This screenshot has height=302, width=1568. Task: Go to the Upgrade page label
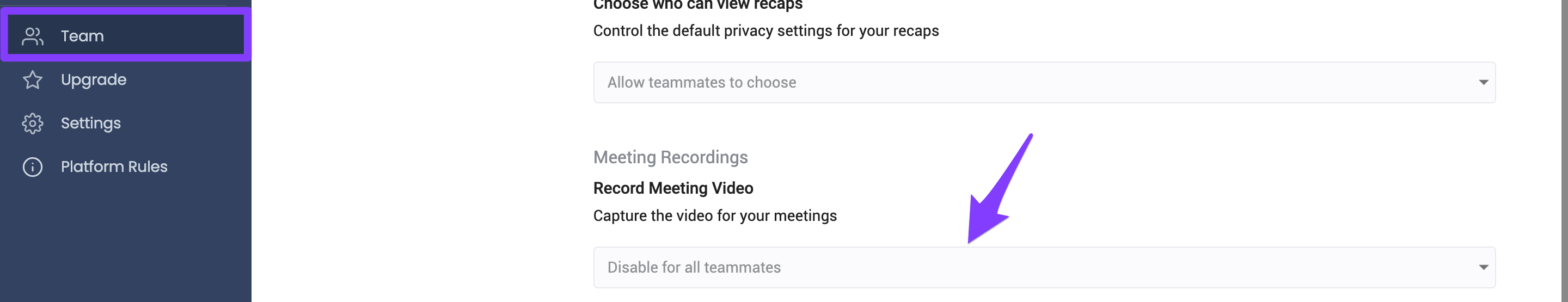pos(94,80)
